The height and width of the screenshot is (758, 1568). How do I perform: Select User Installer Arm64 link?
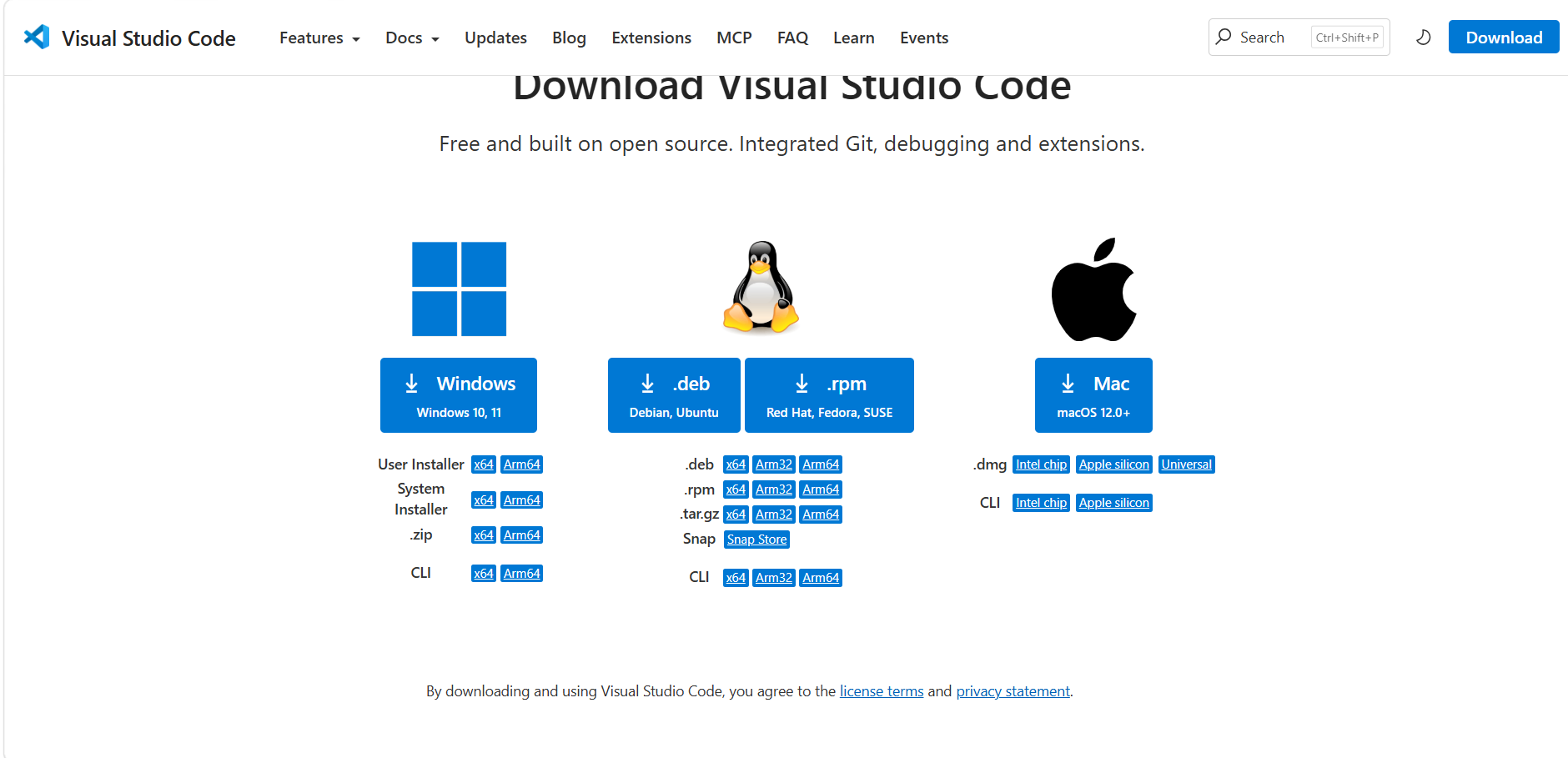(x=522, y=464)
